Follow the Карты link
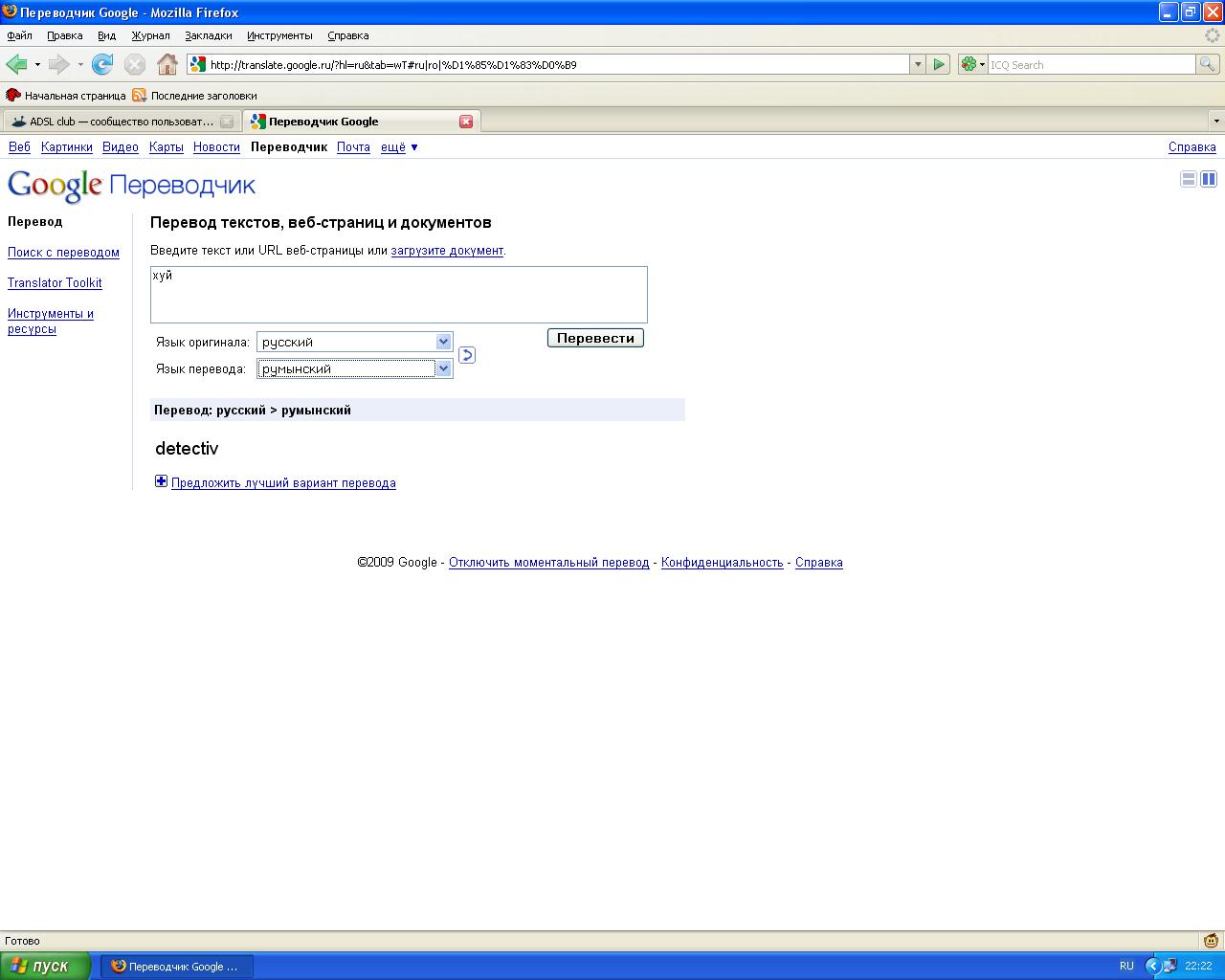Viewport: 1225px width, 980px height. pyautogui.click(x=167, y=147)
